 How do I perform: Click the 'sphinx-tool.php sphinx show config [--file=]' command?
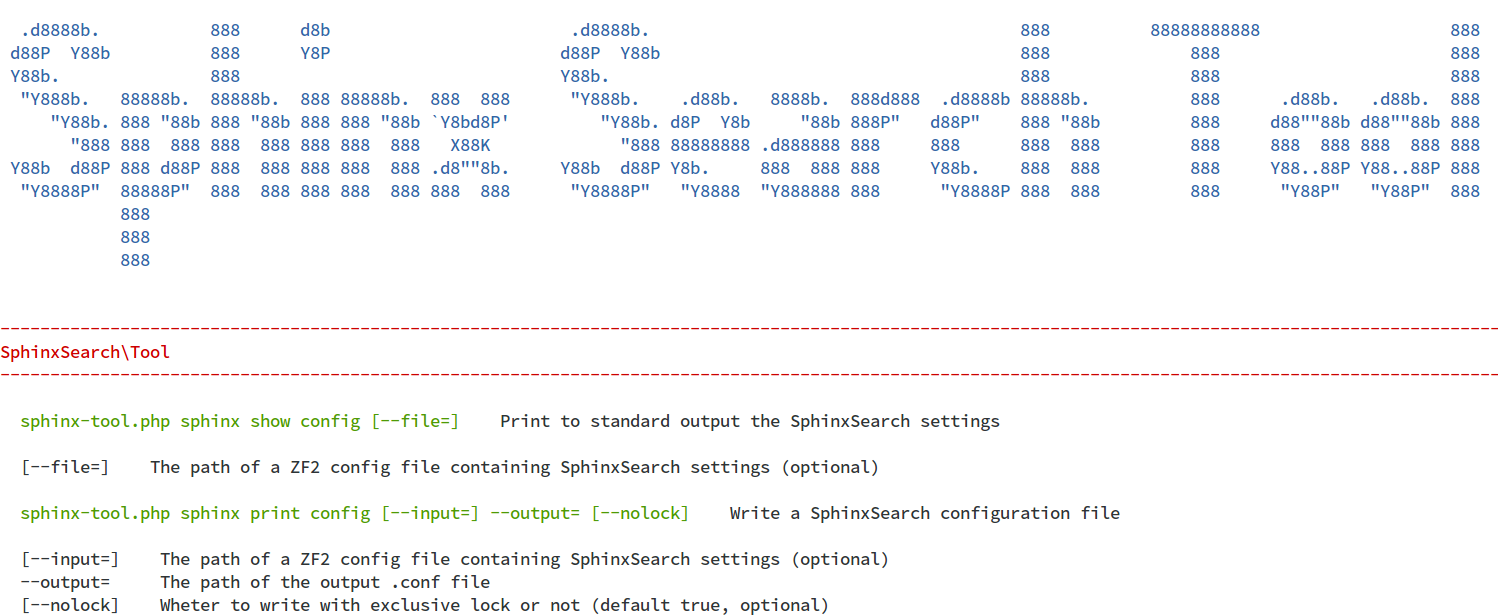(x=240, y=421)
